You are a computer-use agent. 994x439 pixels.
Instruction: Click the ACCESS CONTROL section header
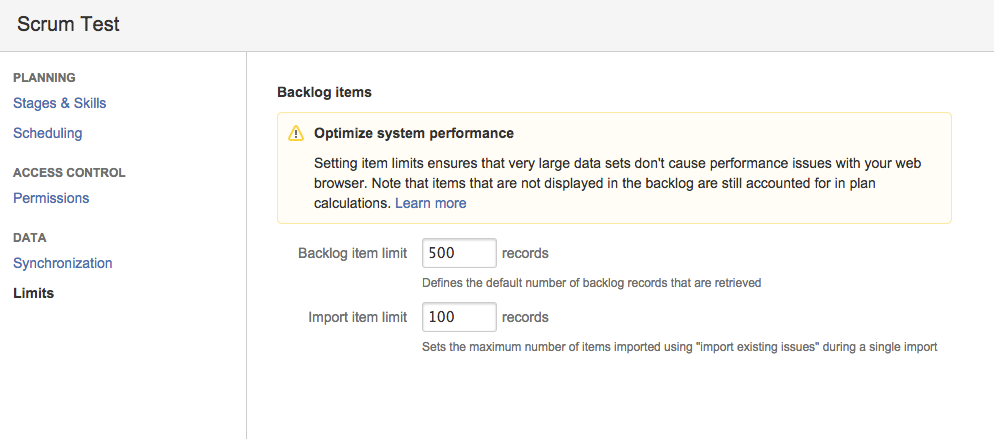point(69,173)
